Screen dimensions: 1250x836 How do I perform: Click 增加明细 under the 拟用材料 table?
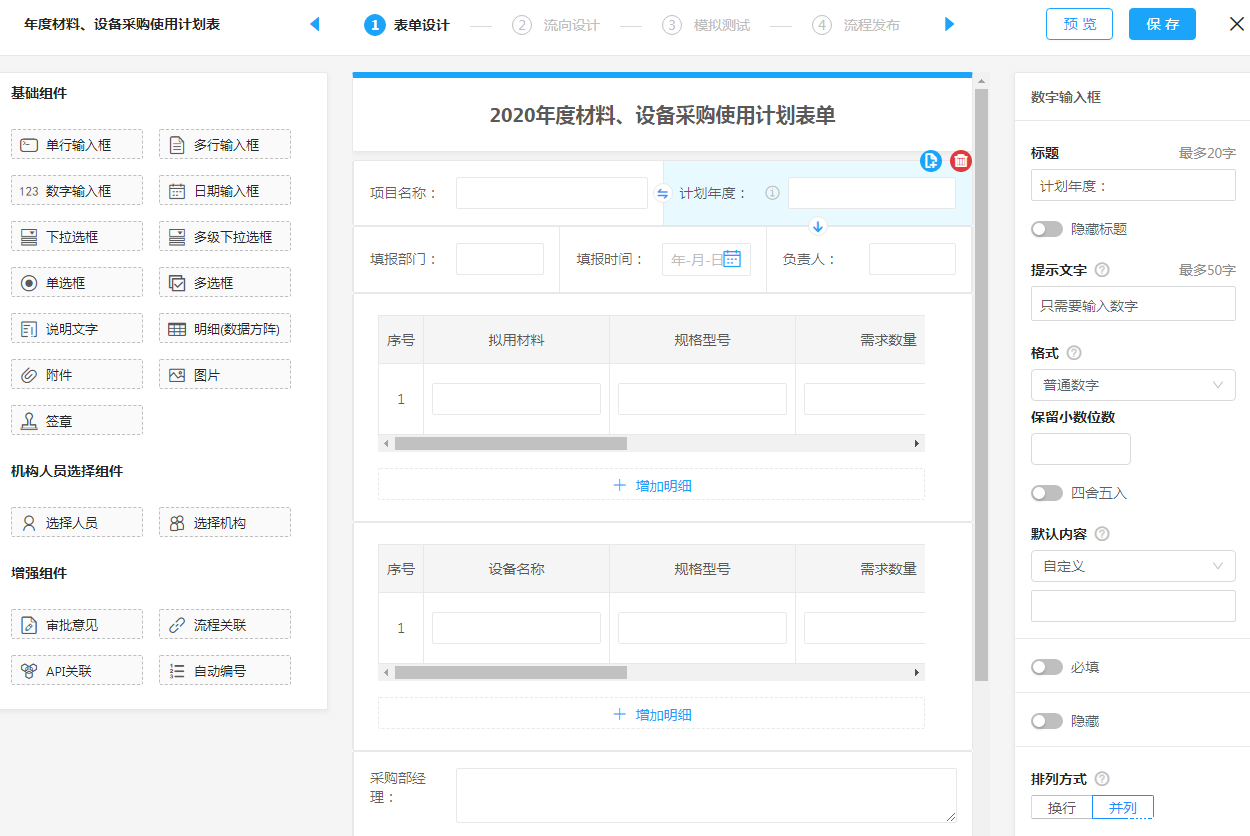pyautogui.click(x=651, y=485)
